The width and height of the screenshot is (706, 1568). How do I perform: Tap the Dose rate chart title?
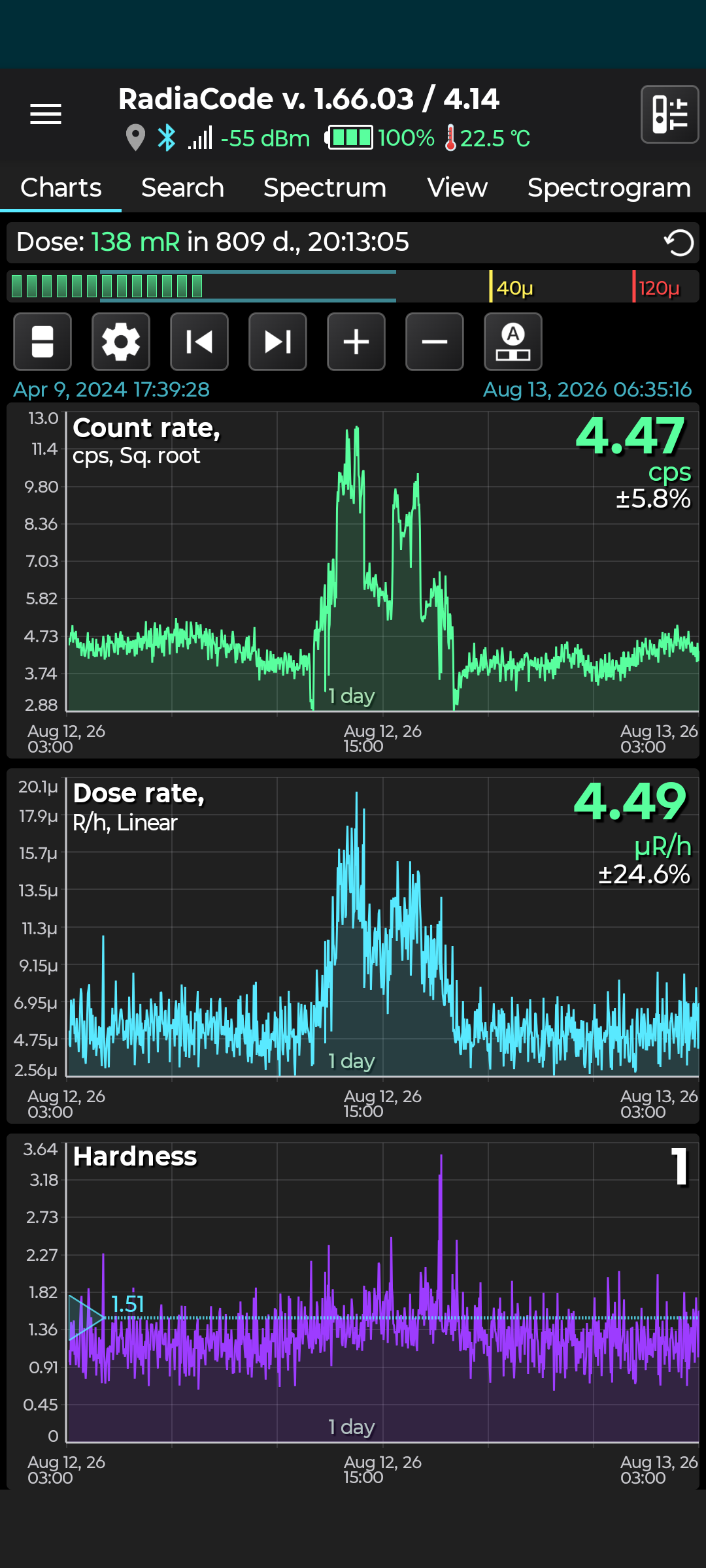click(139, 793)
